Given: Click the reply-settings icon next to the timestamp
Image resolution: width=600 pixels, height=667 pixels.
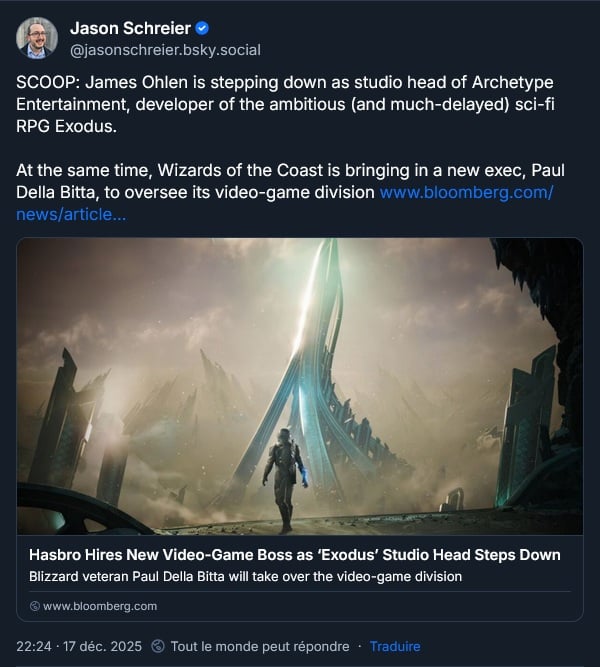Looking at the screenshot, I should 158,646.
